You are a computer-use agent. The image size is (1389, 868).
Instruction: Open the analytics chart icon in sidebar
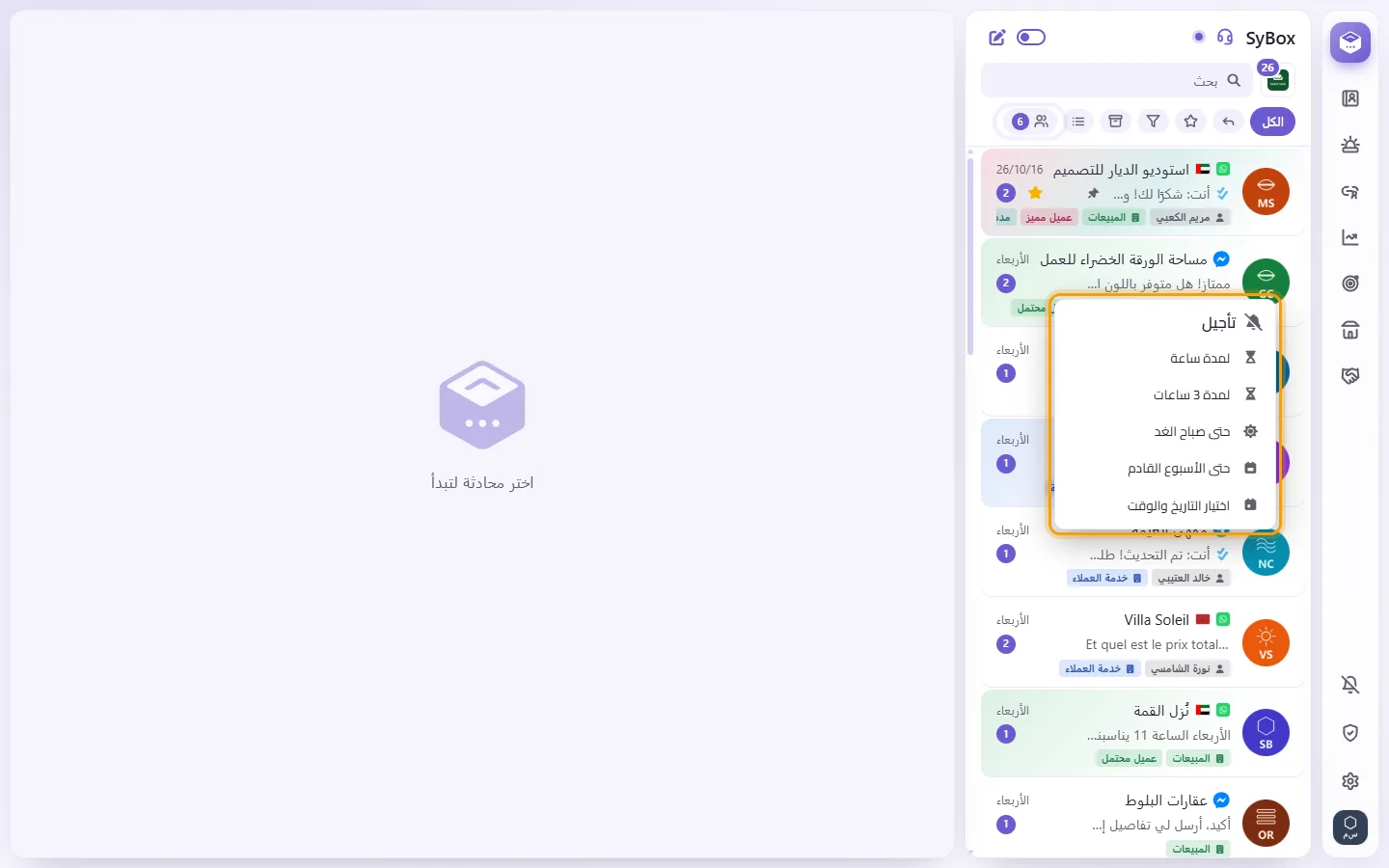tap(1350, 237)
